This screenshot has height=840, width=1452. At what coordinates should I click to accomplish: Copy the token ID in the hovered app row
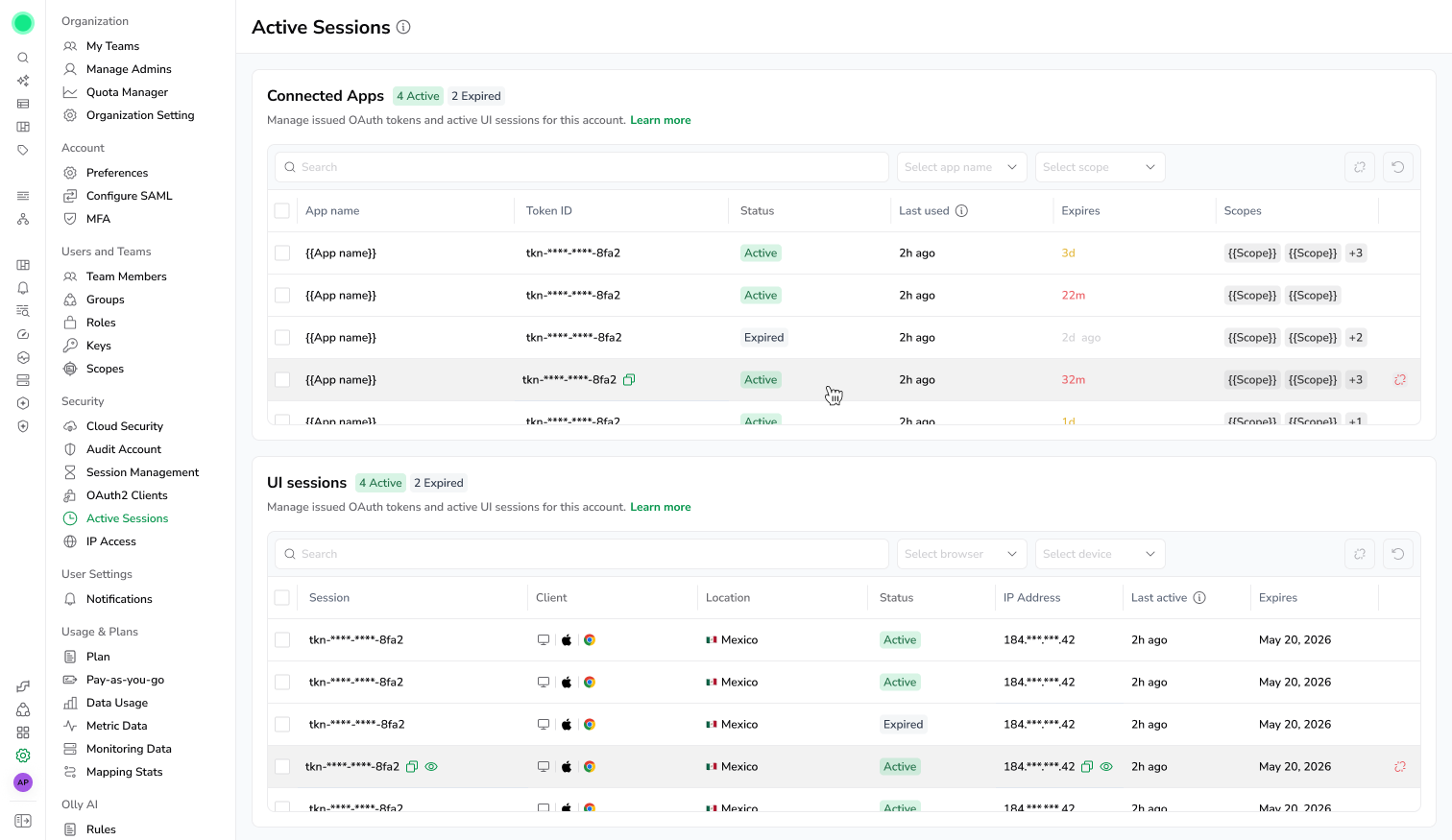[x=629, y=380]
